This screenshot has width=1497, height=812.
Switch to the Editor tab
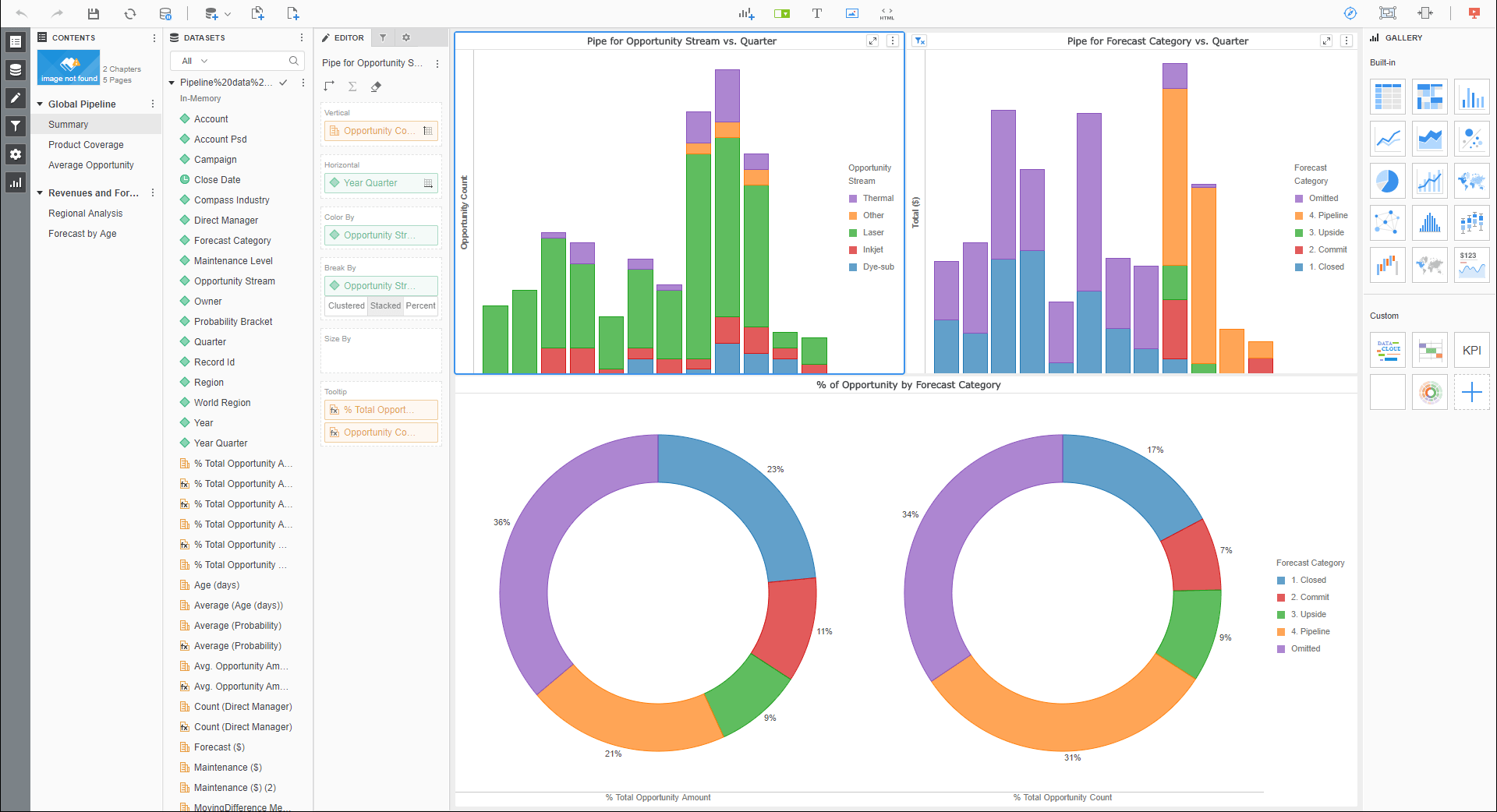343,37
